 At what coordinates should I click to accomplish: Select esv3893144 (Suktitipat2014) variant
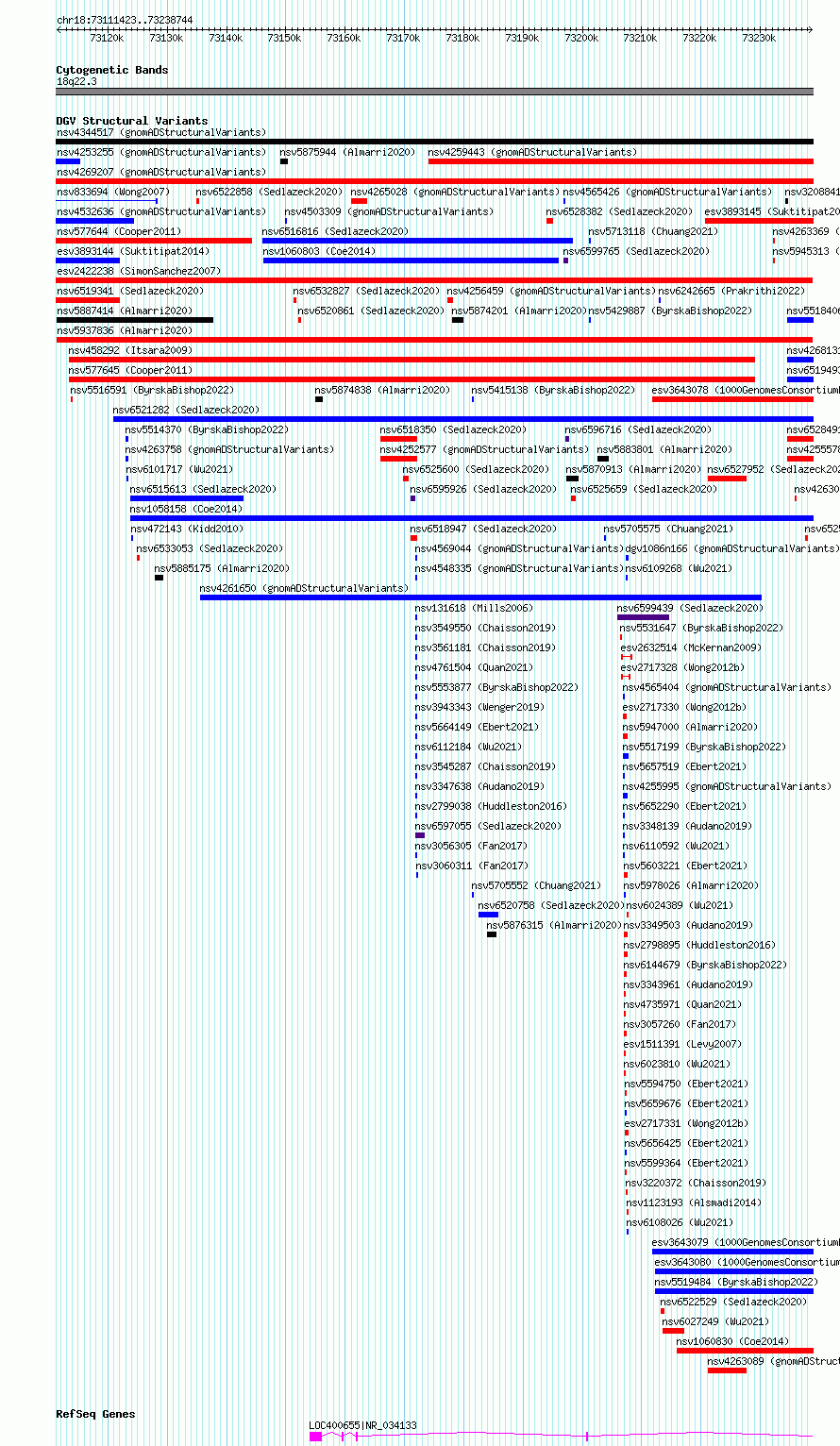133,251
